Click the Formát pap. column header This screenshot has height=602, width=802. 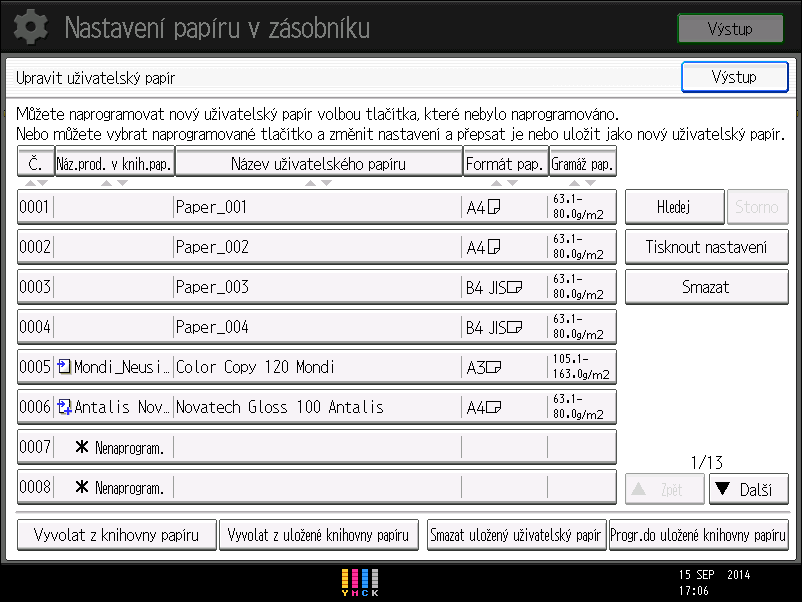(506, 162)
